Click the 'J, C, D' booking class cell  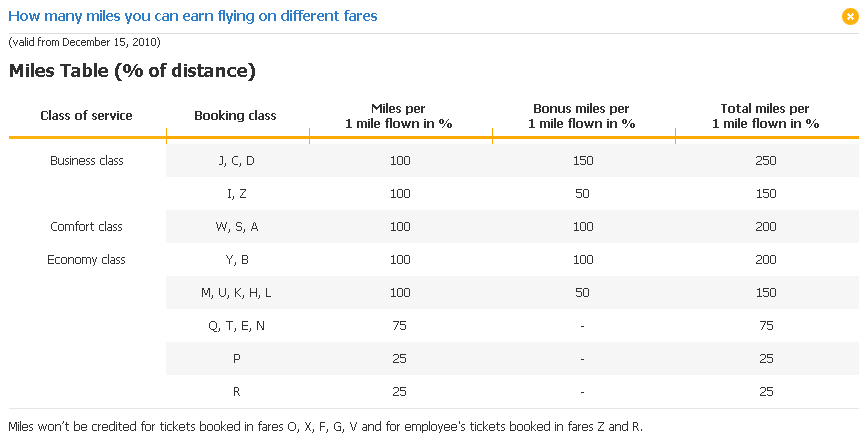click(x=236, y=161)
